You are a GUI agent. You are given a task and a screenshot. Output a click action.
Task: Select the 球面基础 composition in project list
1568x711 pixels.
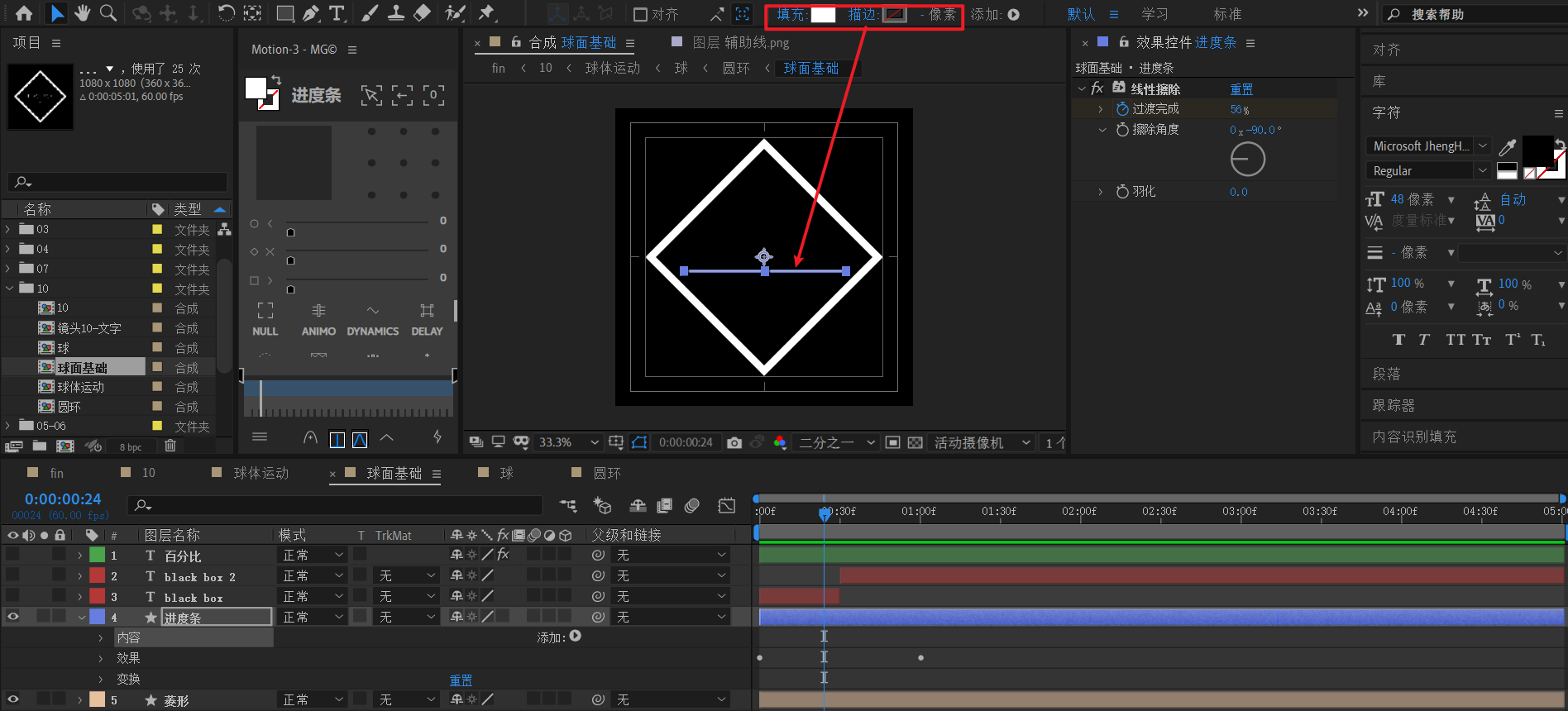(x=82, y=367)
